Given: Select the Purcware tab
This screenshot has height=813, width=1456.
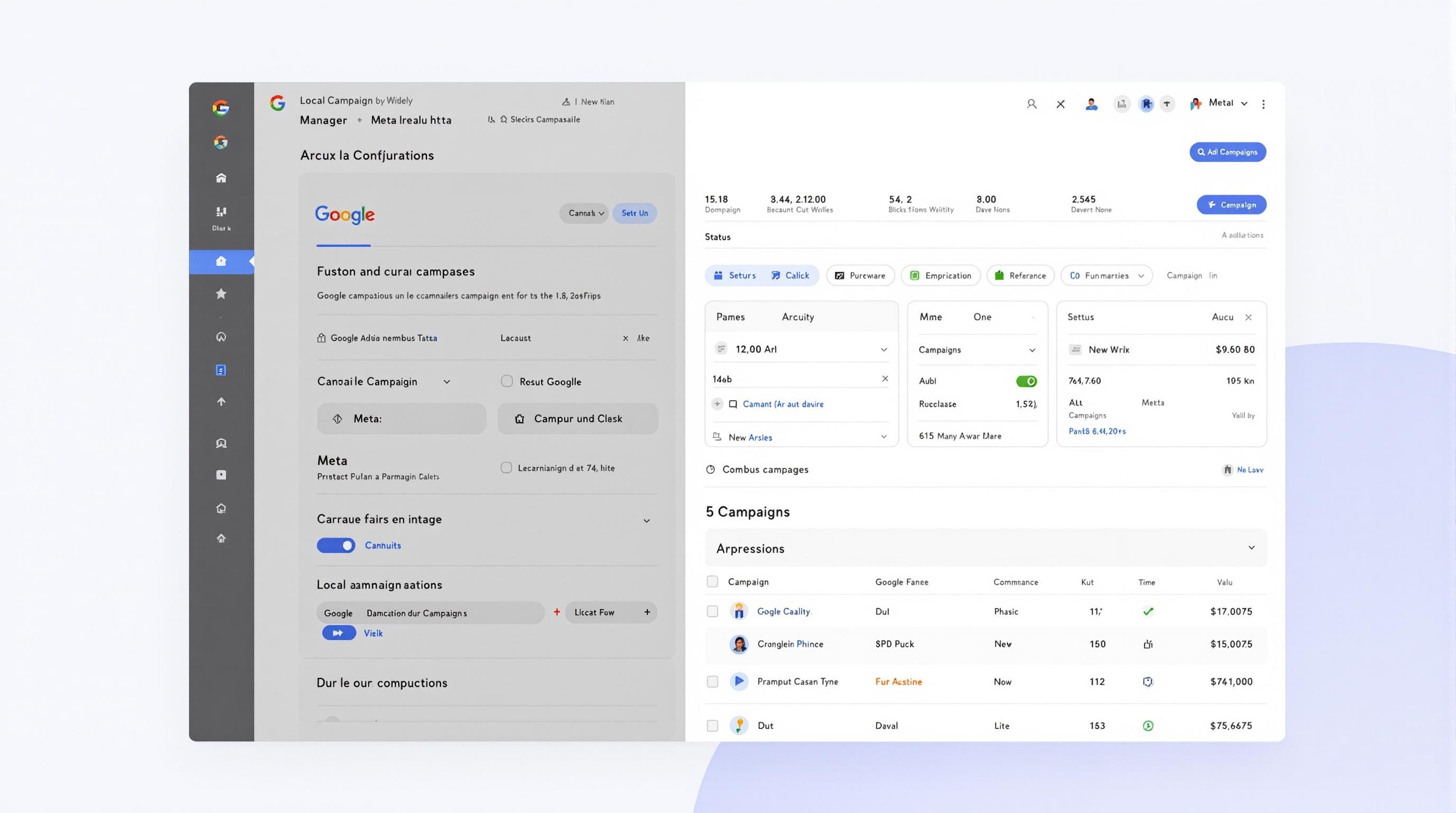Looking at the screenshot, I should pyautogui.click(x=860, y=275).
